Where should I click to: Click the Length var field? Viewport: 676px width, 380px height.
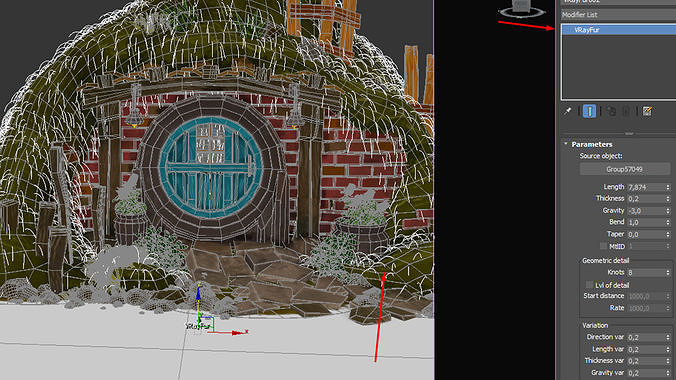[646, 349]
